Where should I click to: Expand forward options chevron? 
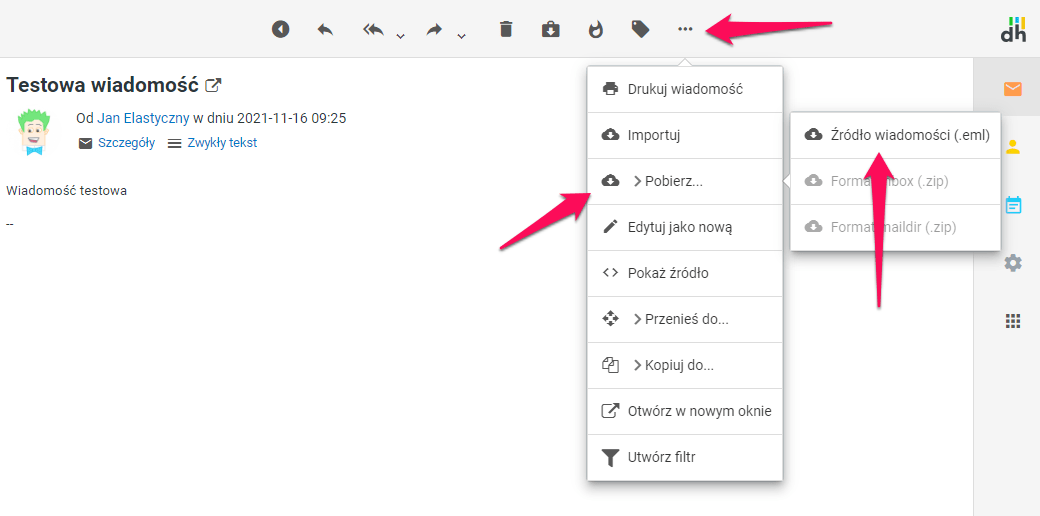click(x=462, y=36)
